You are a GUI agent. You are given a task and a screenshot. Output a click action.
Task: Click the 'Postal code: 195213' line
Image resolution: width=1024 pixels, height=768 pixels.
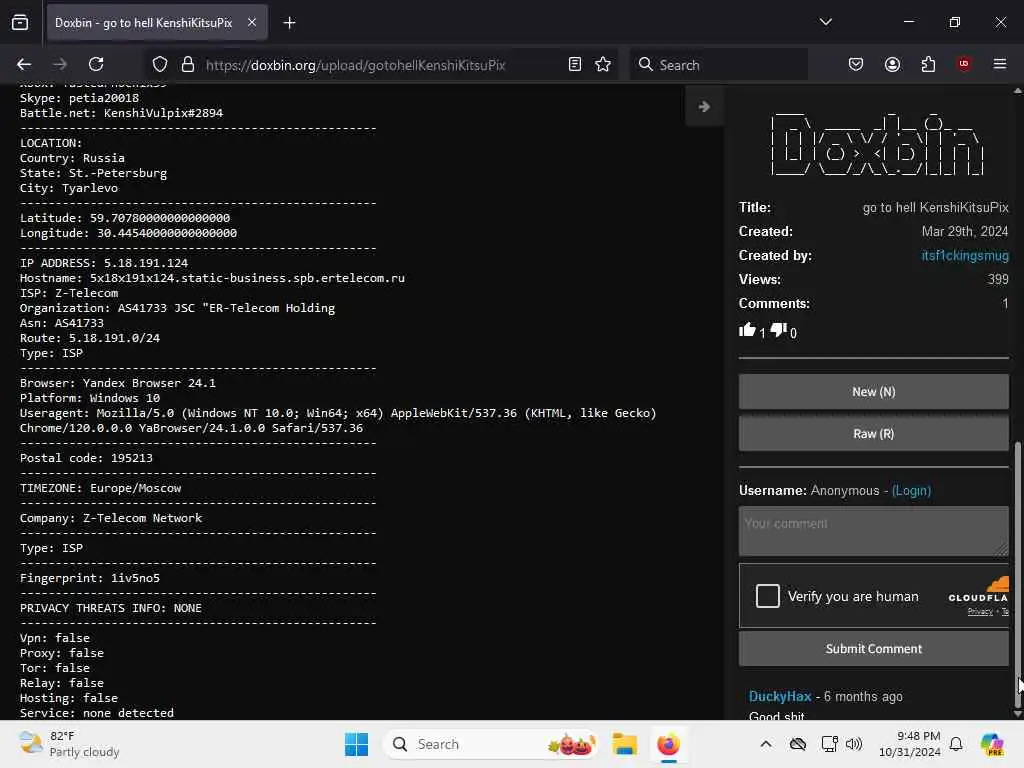86,458
